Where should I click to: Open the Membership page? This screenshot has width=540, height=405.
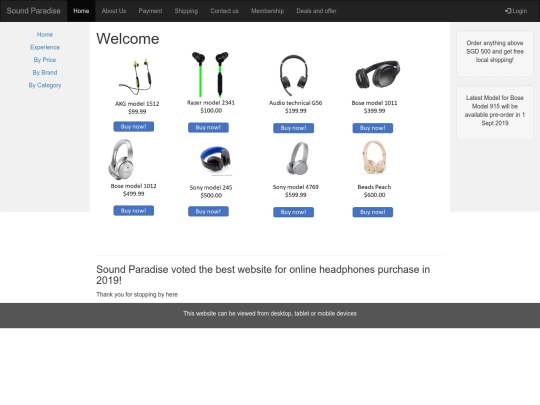click(x=267, y=11)
